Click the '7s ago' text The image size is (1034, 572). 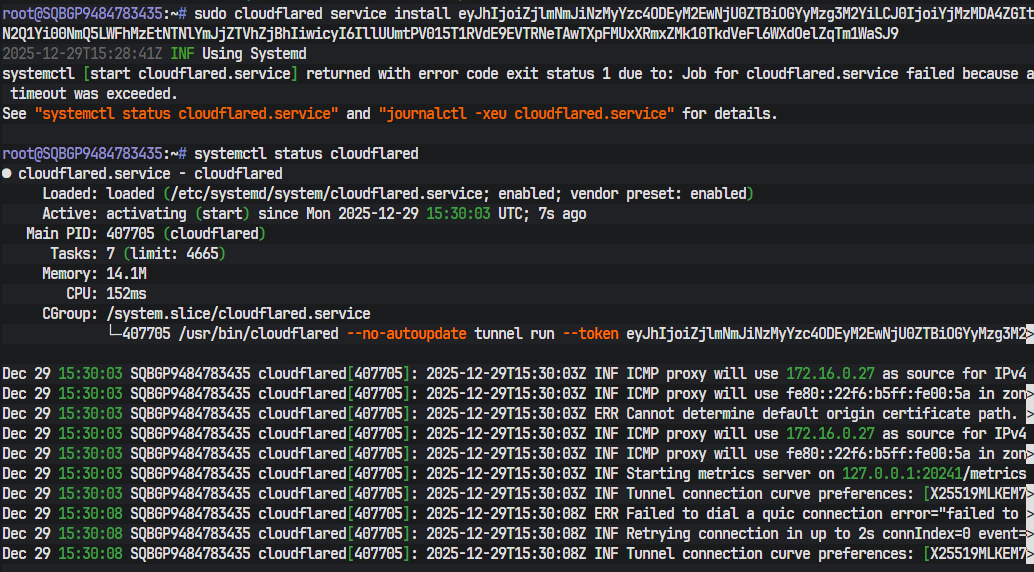pos(563,214)
